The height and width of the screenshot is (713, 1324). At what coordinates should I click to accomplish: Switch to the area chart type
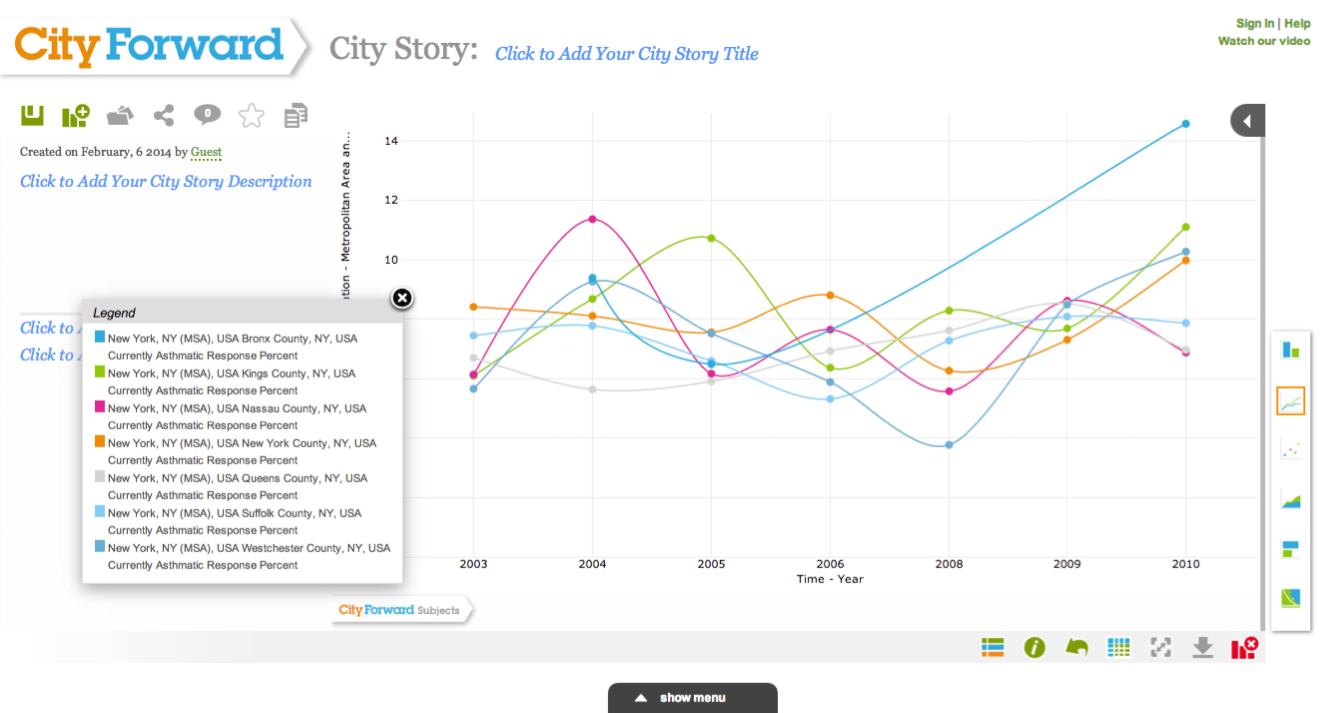(1290, 500)
